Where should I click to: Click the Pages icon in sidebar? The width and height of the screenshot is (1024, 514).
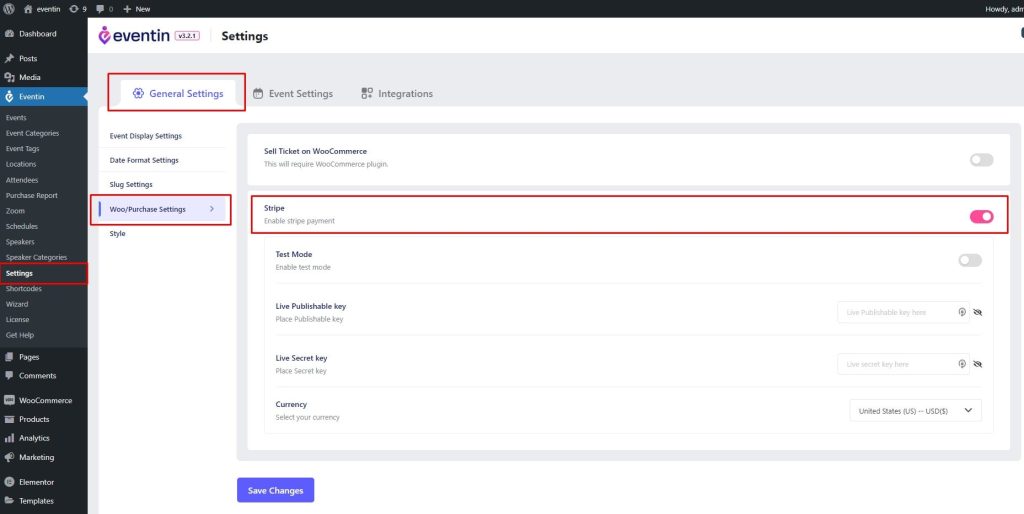(9, 357)
